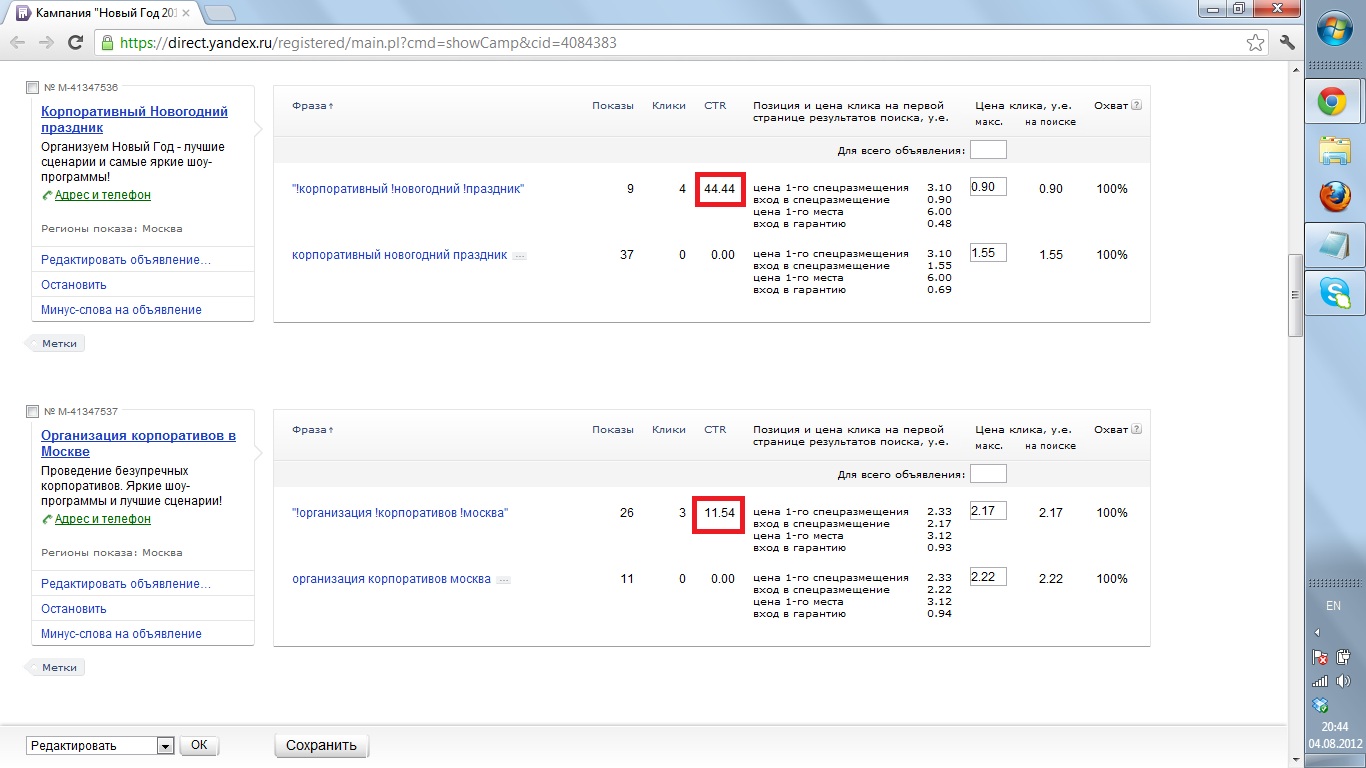This screenshot has height=768, width=1366.
Task: Choose "Минус-слова на объявление" for ad M-41347536
Action: coord(121,310)
